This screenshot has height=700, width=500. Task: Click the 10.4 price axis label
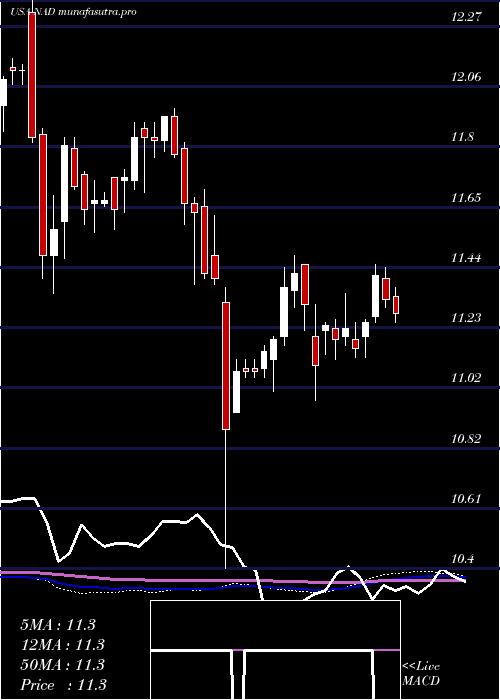point(462,559)
